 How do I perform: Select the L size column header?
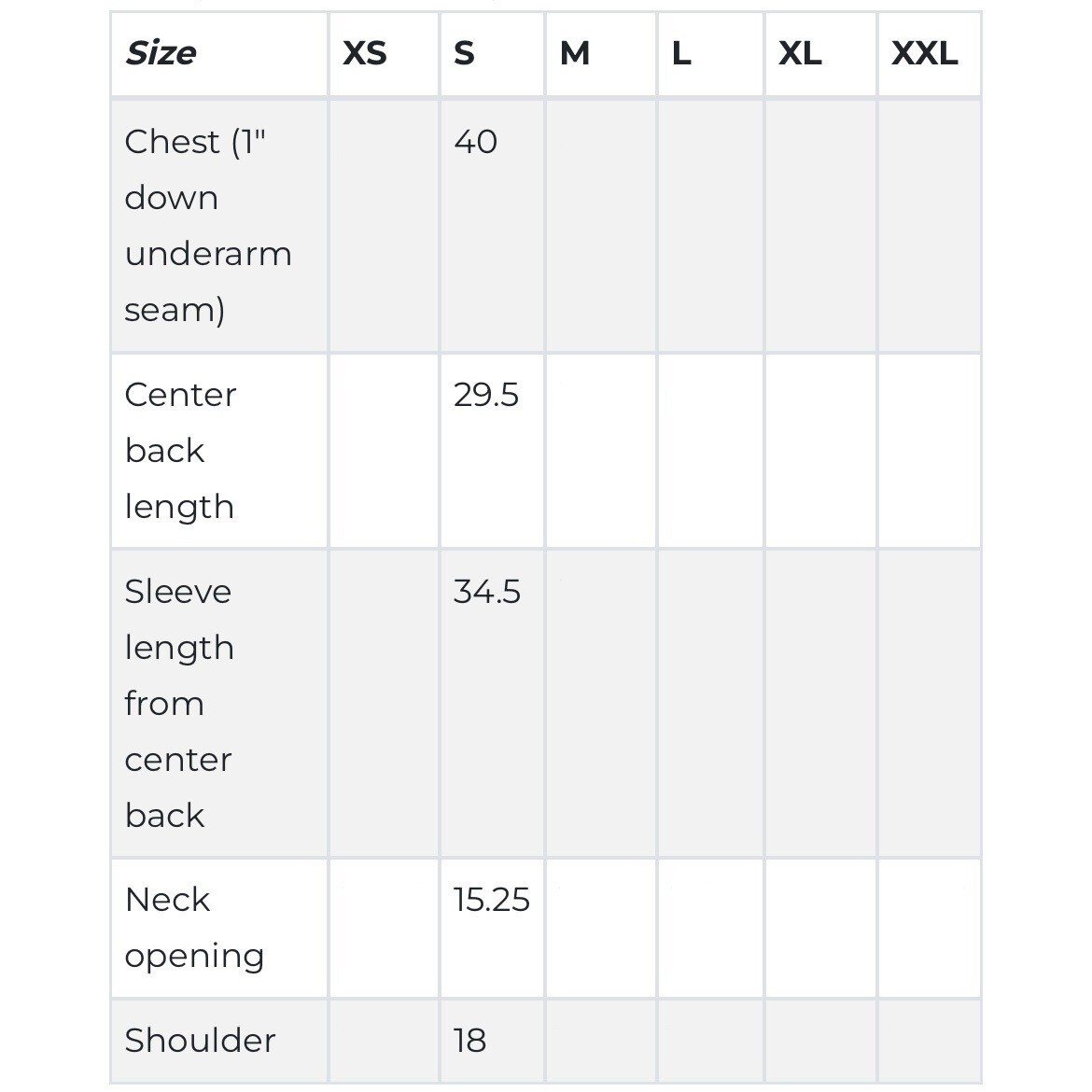681,53
